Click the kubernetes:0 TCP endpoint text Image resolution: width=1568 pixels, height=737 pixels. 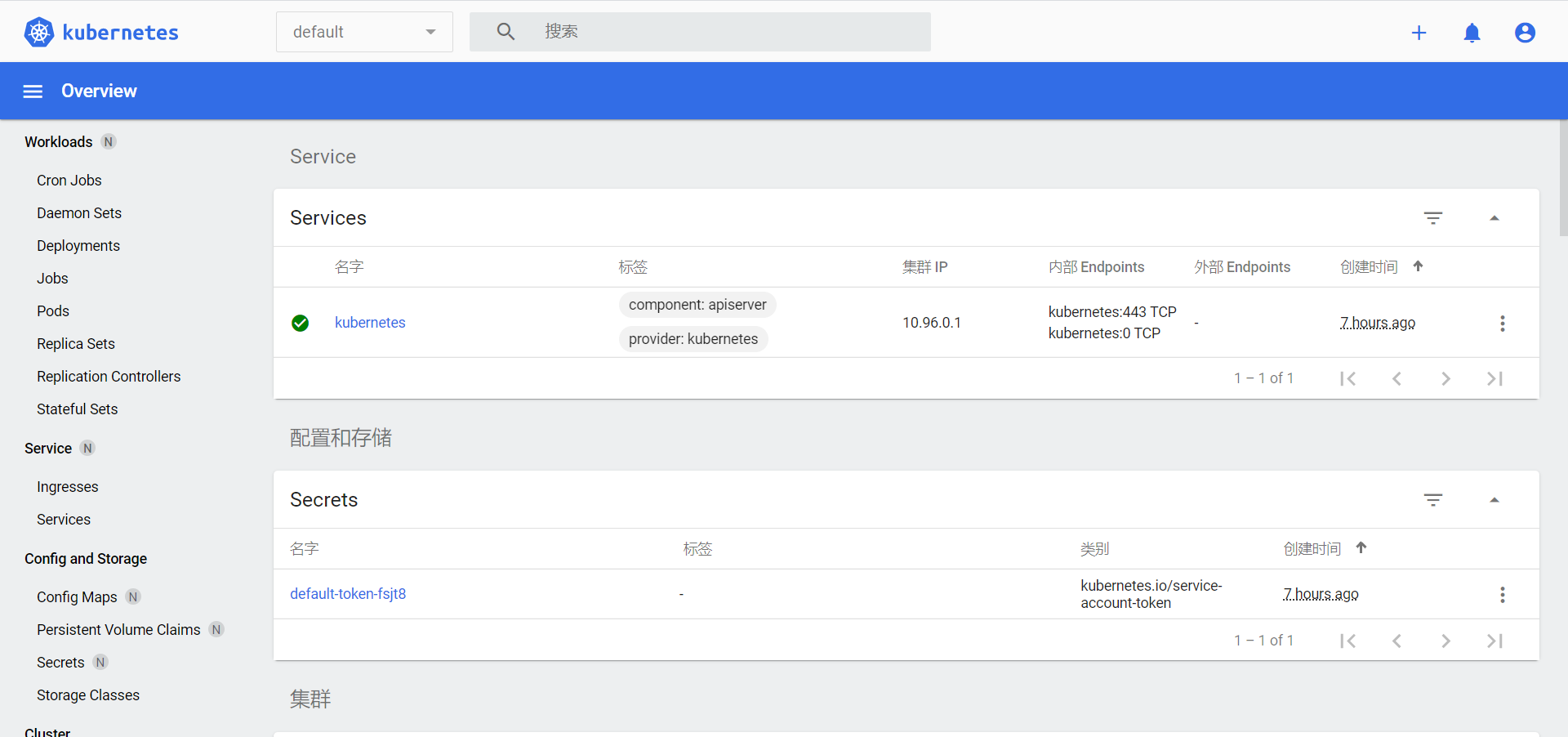[1104, 333]
